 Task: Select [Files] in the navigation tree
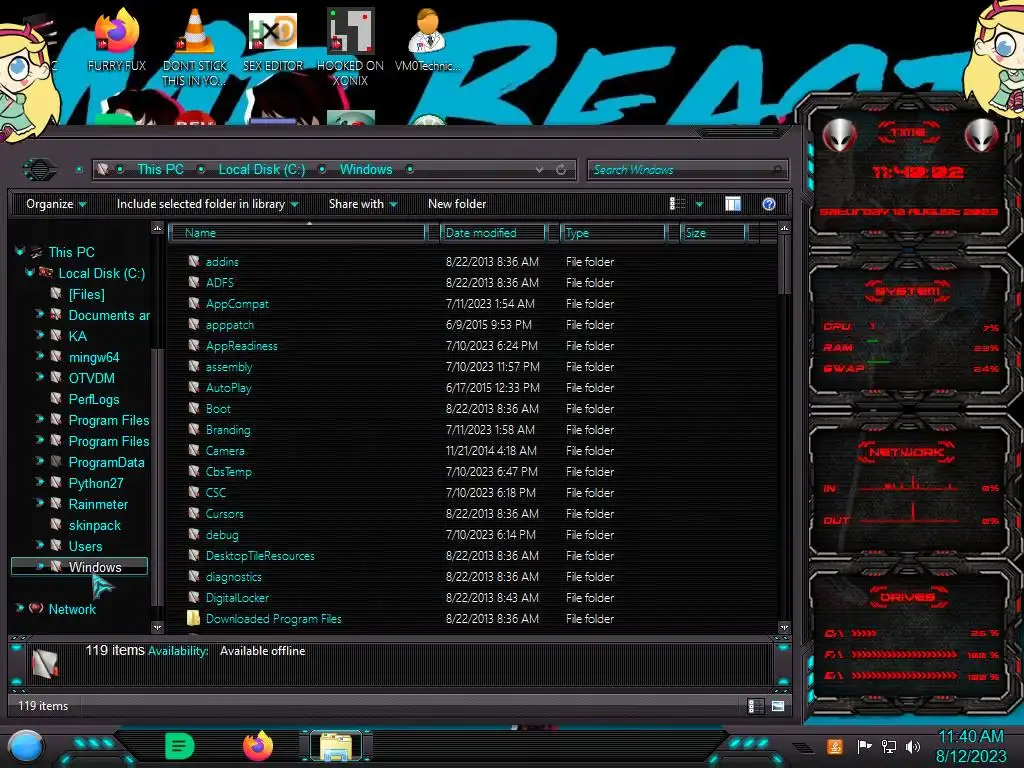[86, 295]
